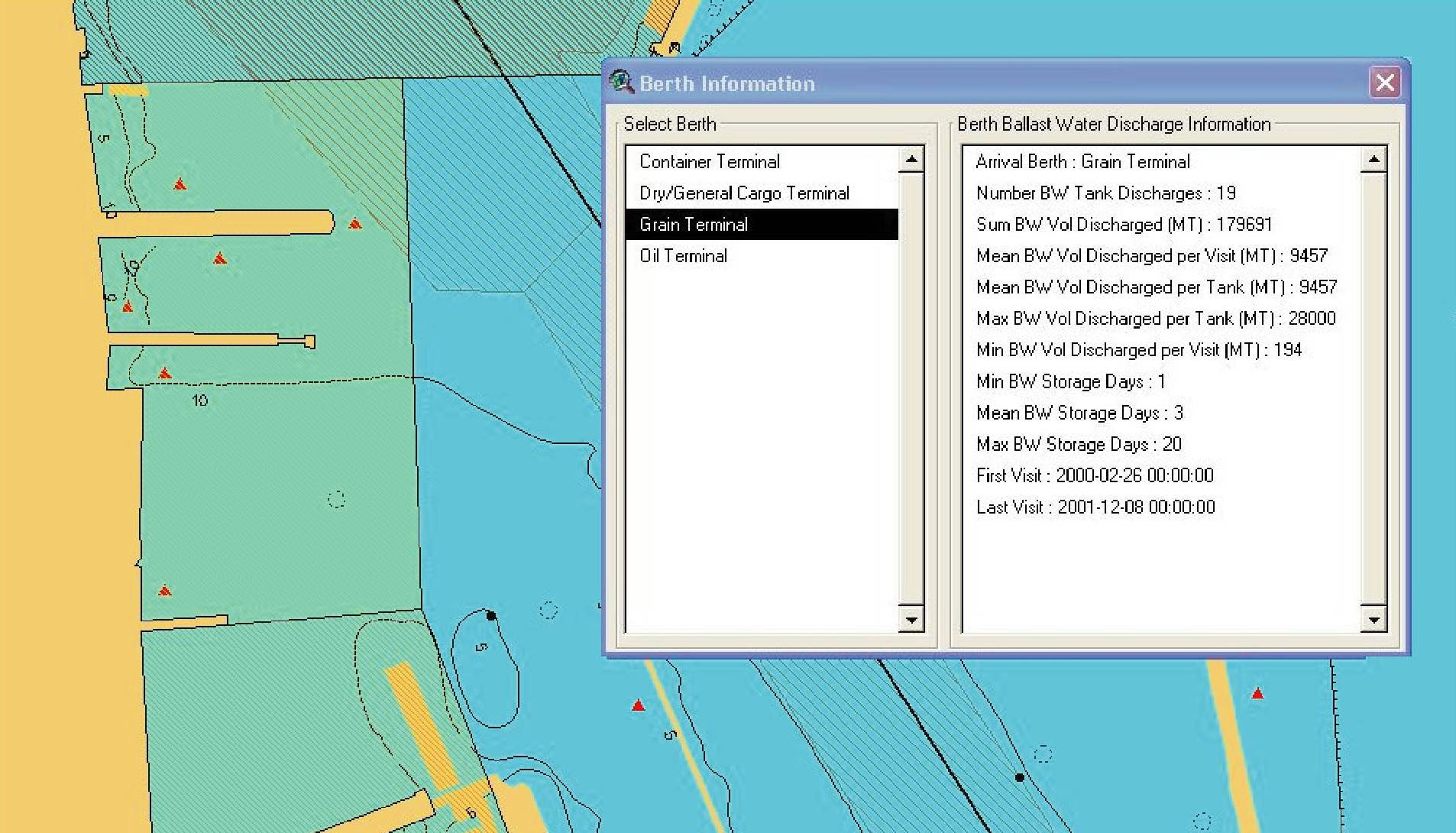
Task: Click red triangle marker at far right of map
Action: pyautogui.click(x=1257, y=694)
